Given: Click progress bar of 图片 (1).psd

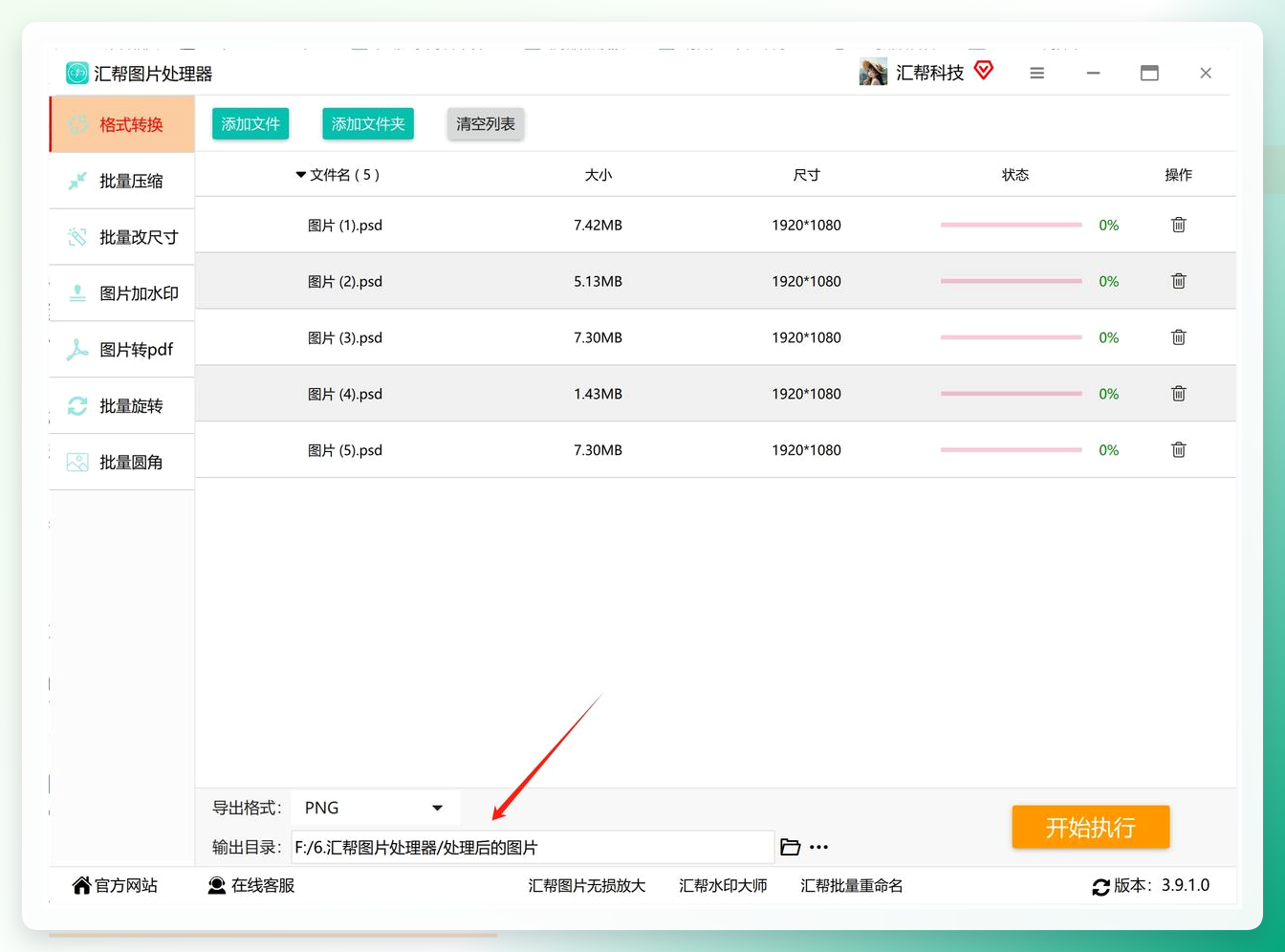Looking at the screenshot, I should [1012, 225].
